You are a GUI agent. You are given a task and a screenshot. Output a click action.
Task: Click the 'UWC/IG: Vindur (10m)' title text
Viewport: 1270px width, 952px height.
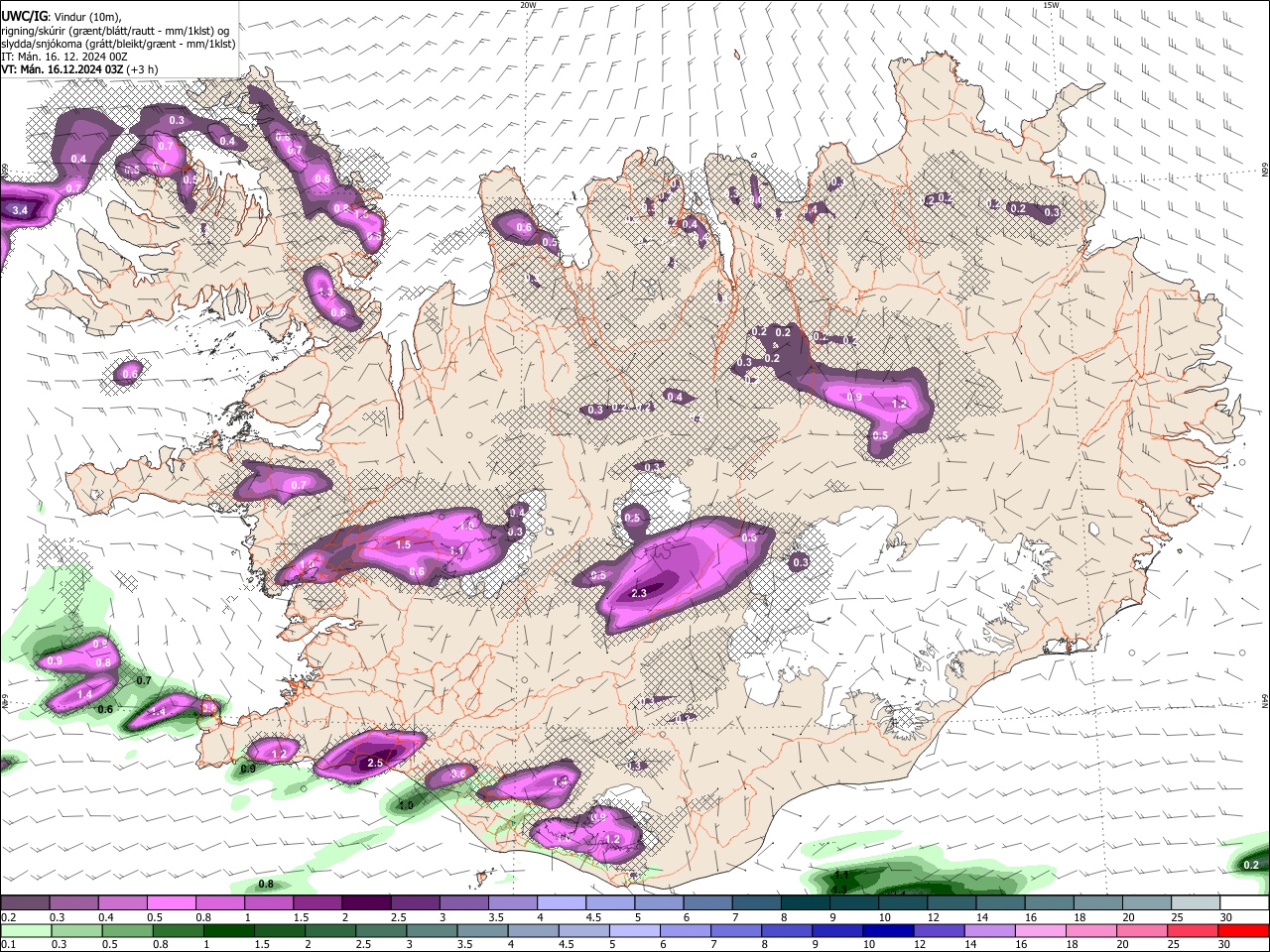click(62, 16)
